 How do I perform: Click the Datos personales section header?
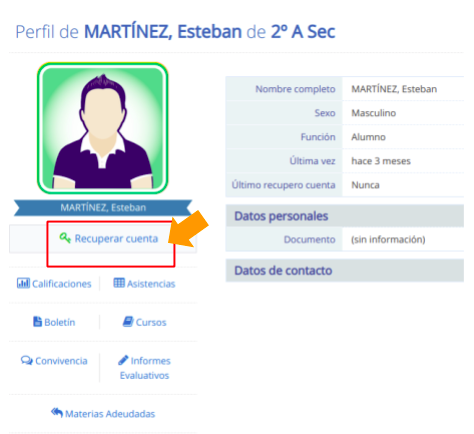(345, 216)
